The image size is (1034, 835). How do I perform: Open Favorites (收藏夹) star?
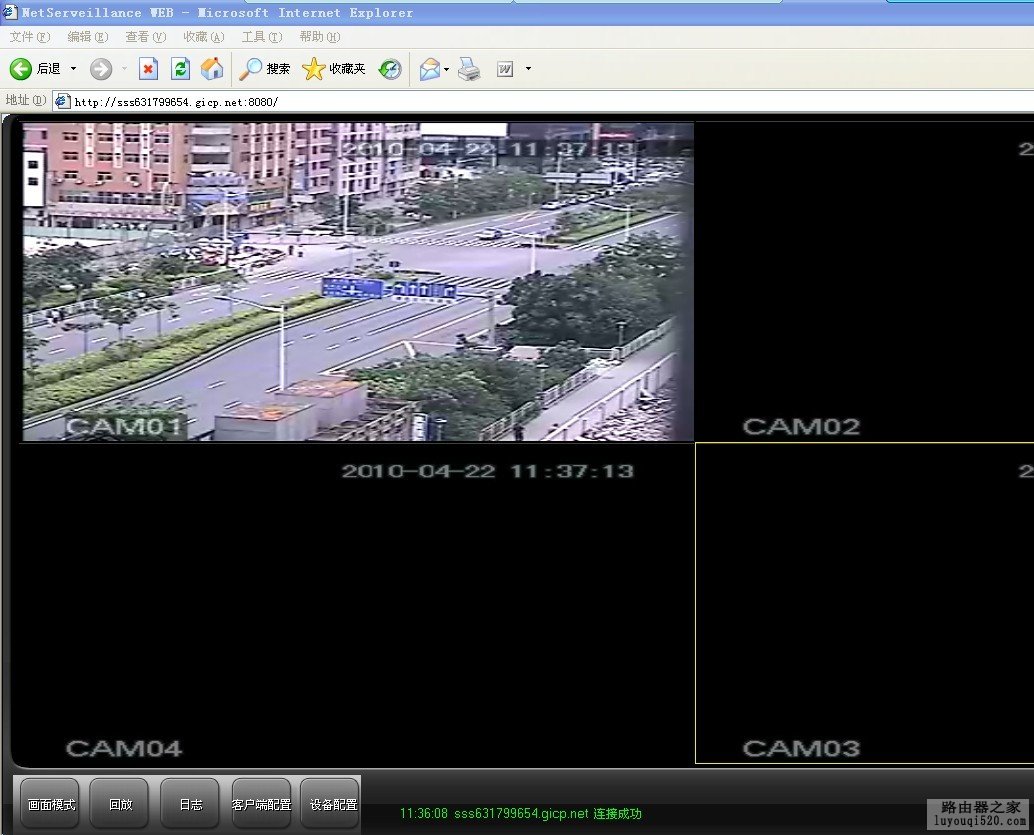pyautogui.click(x=314, y=69)
